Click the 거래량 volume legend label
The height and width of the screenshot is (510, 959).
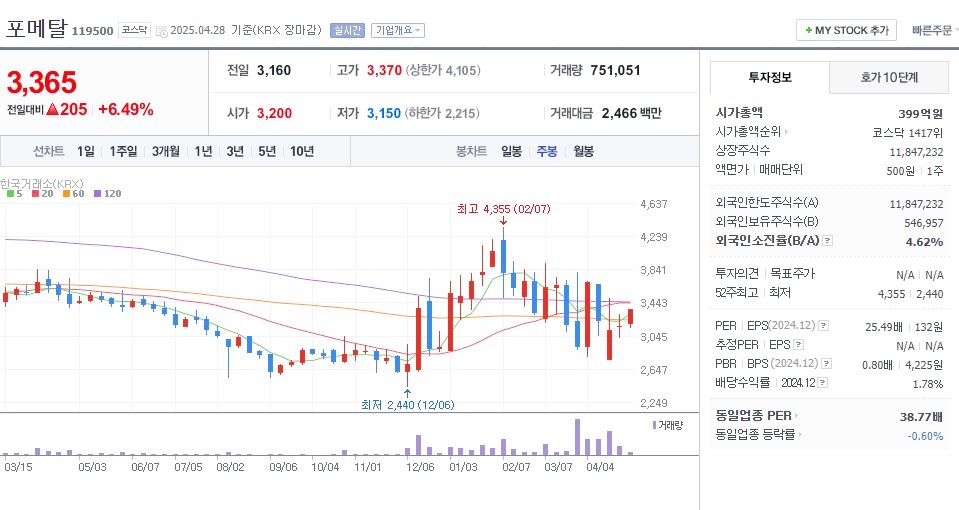(x=668, y=425)
